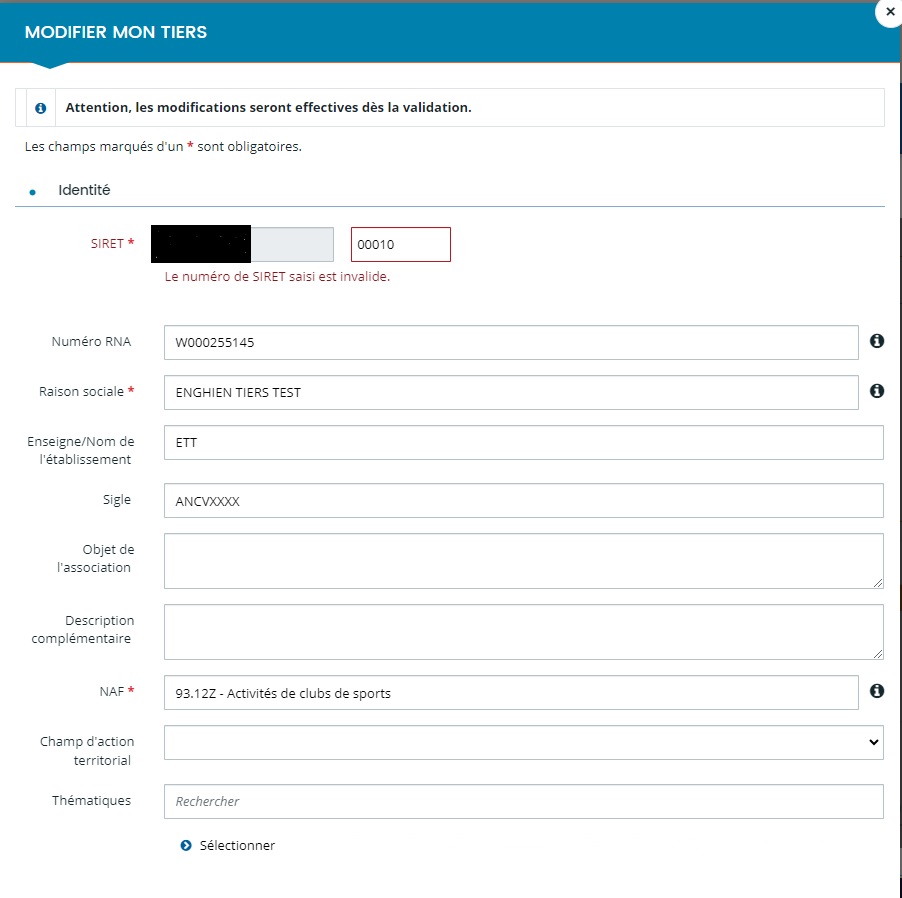Click the Sigle field containing ANCVXXXX
902x898 pixels.
click(x=523, y=500)
